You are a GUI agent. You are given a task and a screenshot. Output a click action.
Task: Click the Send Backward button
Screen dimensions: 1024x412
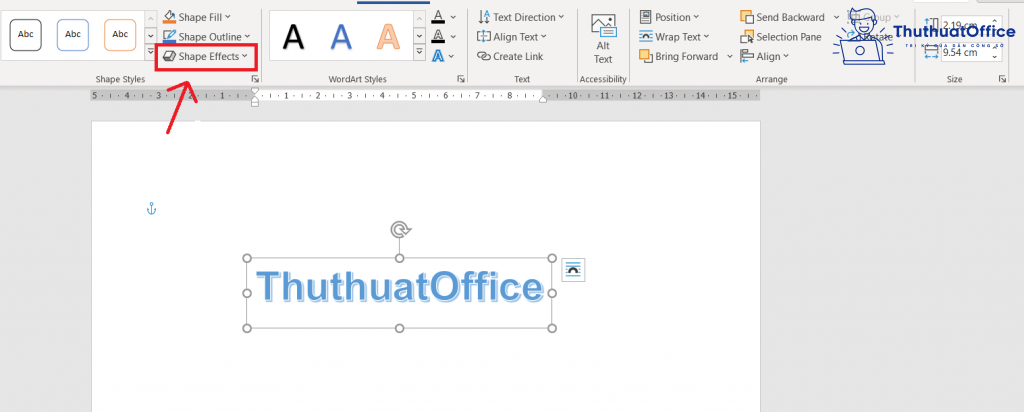[782, 17]
